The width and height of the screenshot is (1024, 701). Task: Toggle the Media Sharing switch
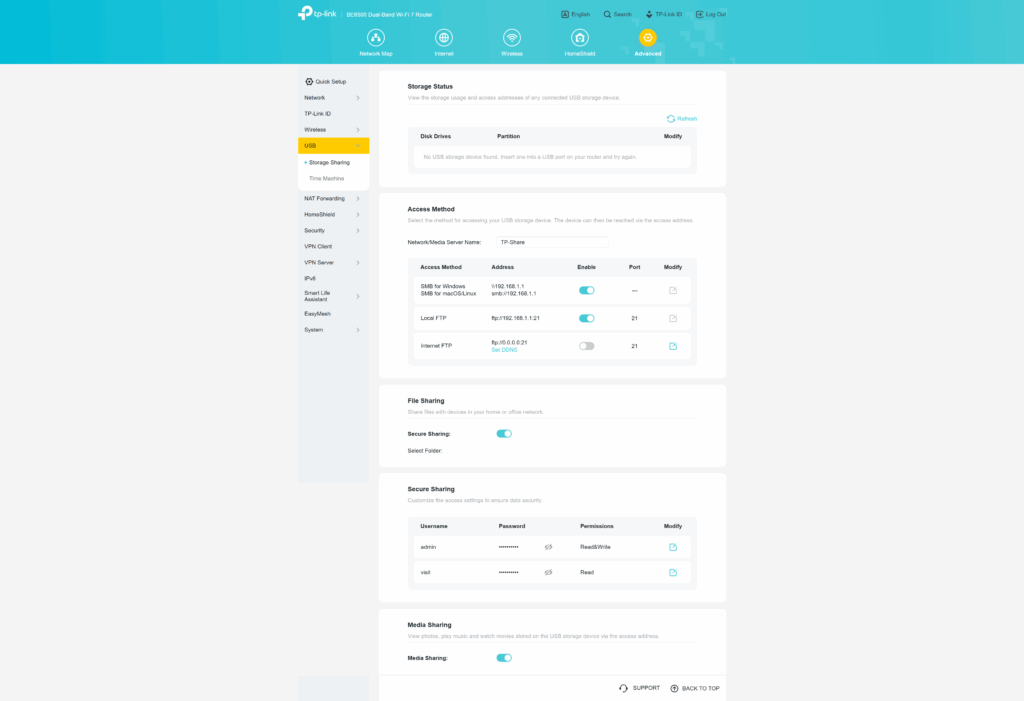click(x=504, y=658)
